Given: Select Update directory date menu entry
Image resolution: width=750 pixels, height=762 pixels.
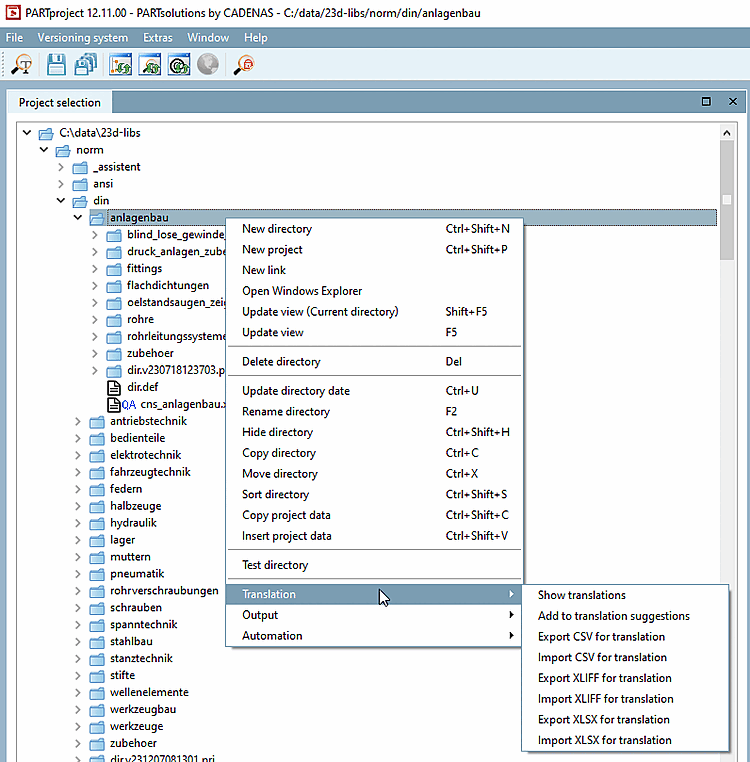Looking at the screenshot, I should [374, 391].
